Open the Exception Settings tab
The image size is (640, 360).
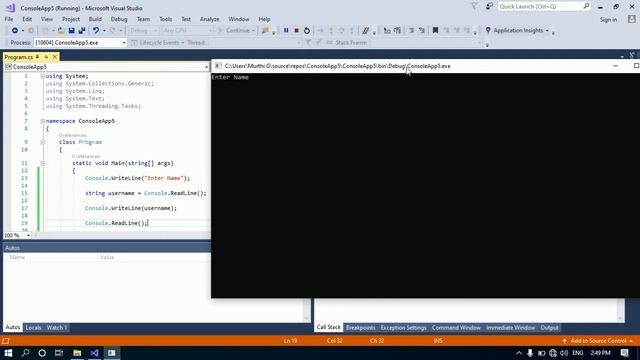[403, 328]
